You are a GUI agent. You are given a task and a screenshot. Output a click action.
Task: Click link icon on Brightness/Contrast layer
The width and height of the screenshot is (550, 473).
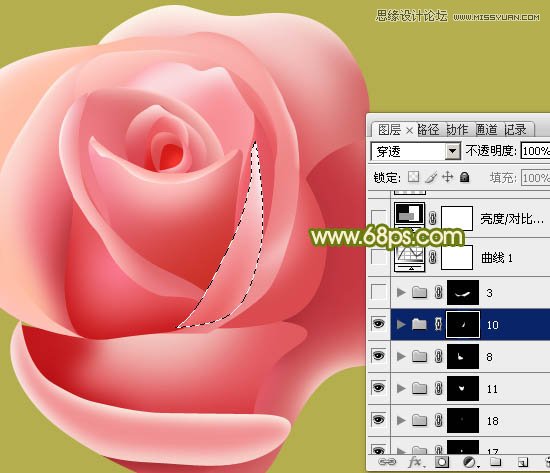pos(433,218)
